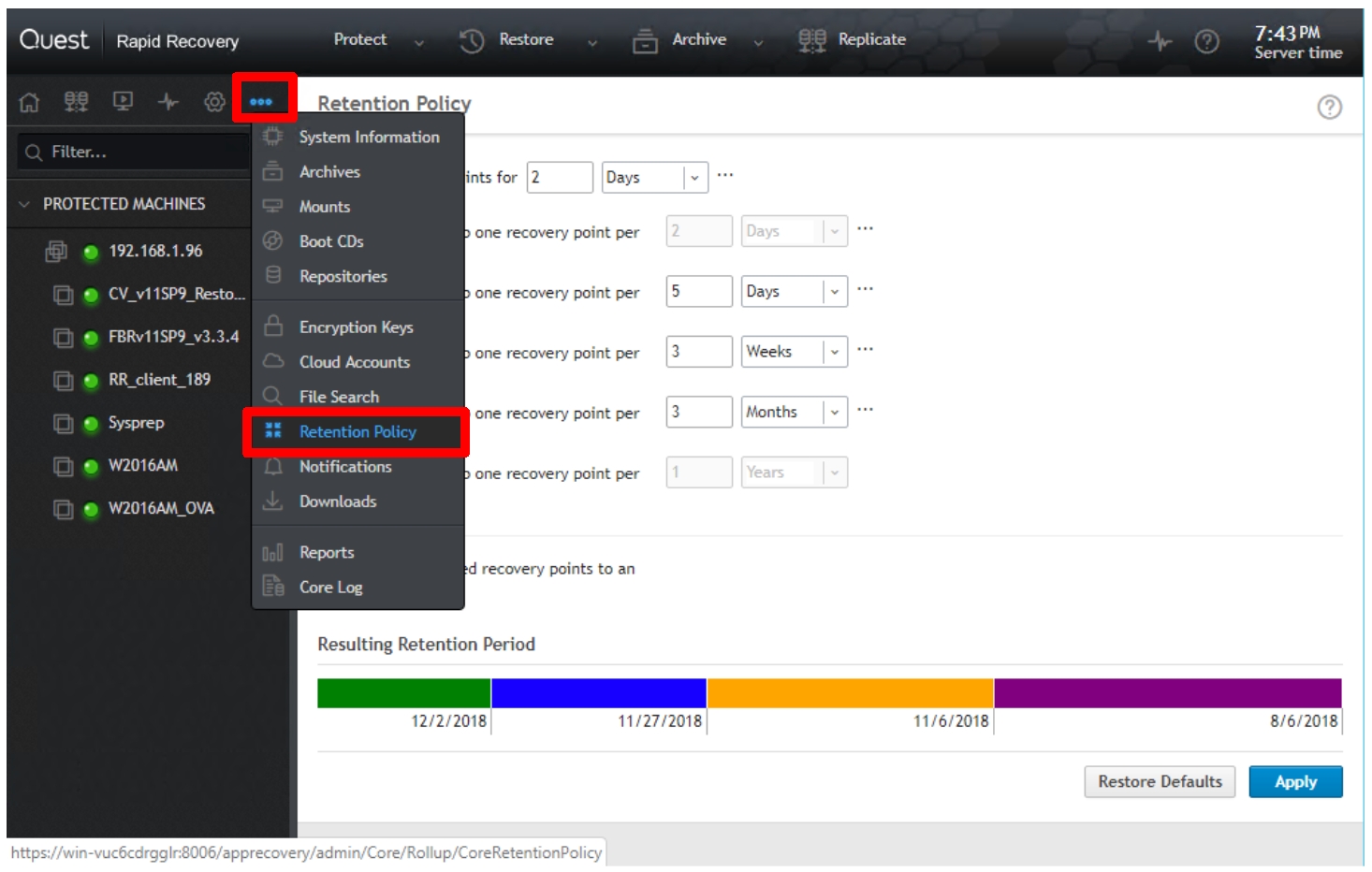Click the number field beside Months
This screenshot has width=1372, height=872.
click(x=699, y=412)
